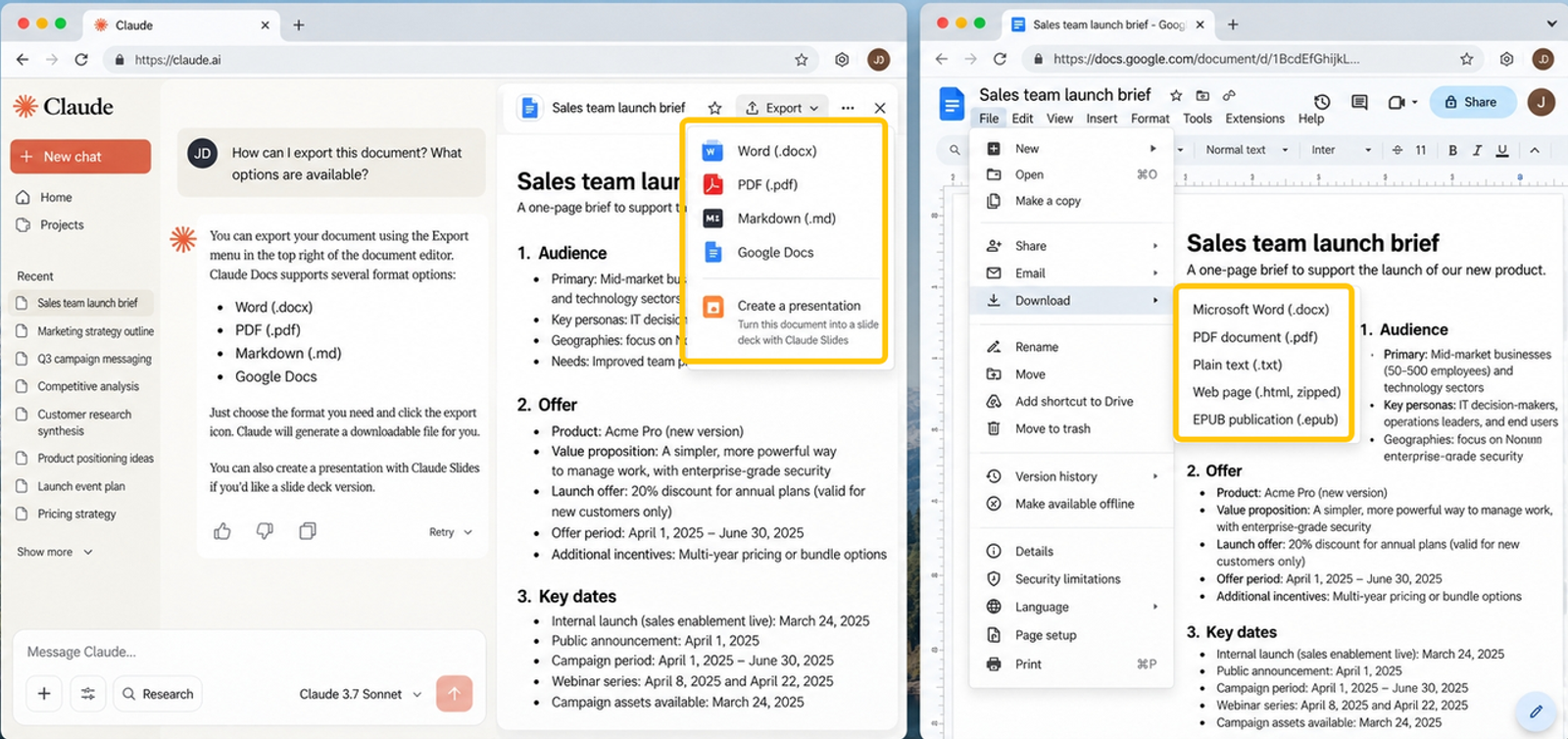
Task: Click the Google Docs home logo
Action: point(952,103)
